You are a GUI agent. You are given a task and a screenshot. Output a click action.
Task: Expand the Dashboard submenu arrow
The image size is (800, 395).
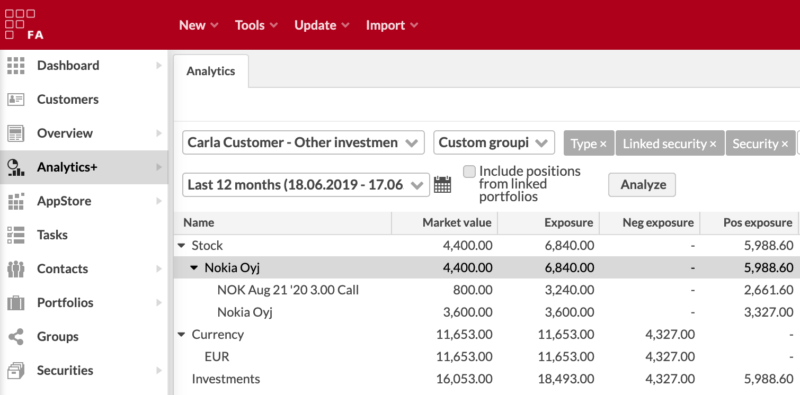159,65
